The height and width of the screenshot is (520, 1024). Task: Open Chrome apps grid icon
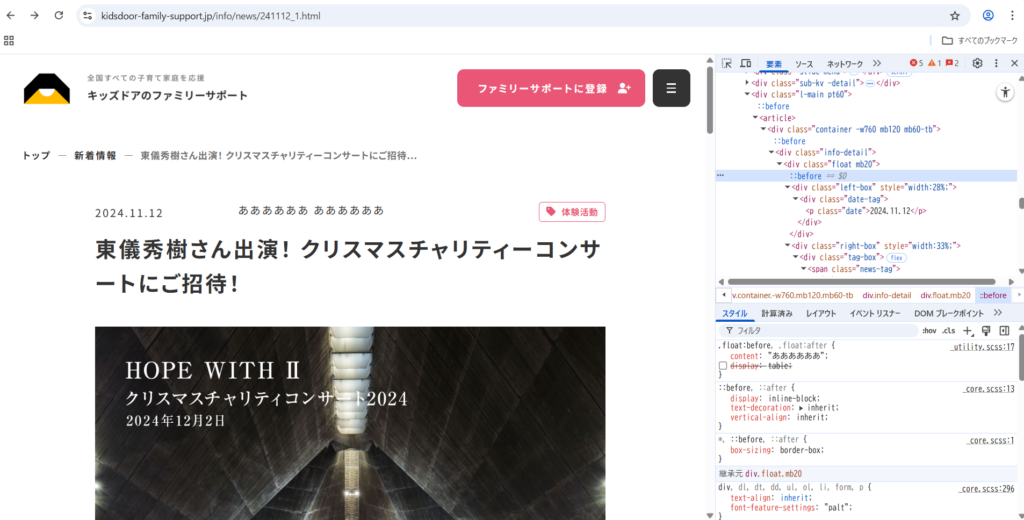click(x=9, y=40)
